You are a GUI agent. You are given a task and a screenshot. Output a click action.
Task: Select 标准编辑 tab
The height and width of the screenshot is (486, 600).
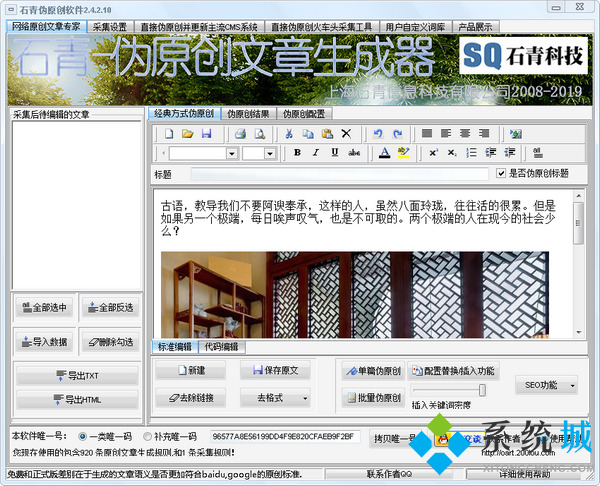[175, 347]
